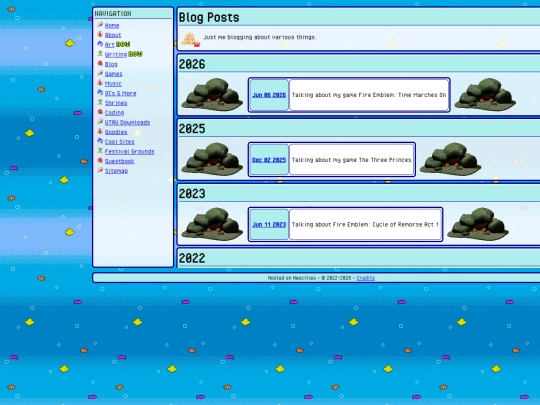This screenshot has width=540, height=405.
Task: Click the icon beside OCs & More
Action: click(100, 92)
